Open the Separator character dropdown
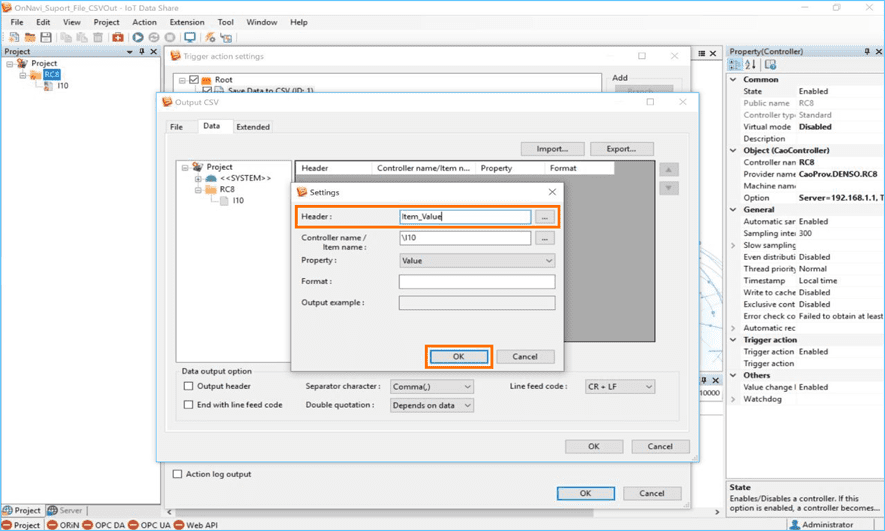 pyautogui.click(x=432, y=387)
